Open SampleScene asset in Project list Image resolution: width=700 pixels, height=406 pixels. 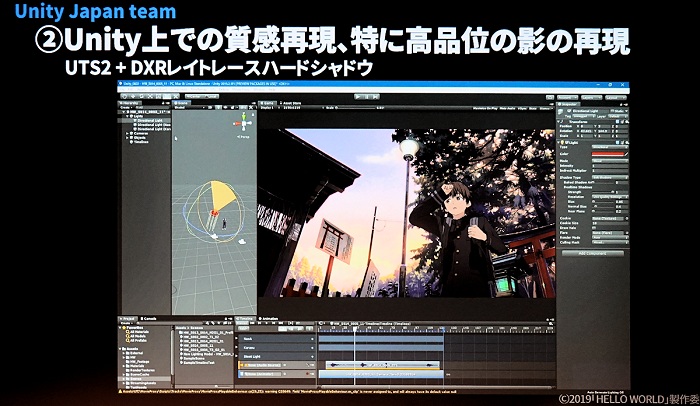(194, 359)
